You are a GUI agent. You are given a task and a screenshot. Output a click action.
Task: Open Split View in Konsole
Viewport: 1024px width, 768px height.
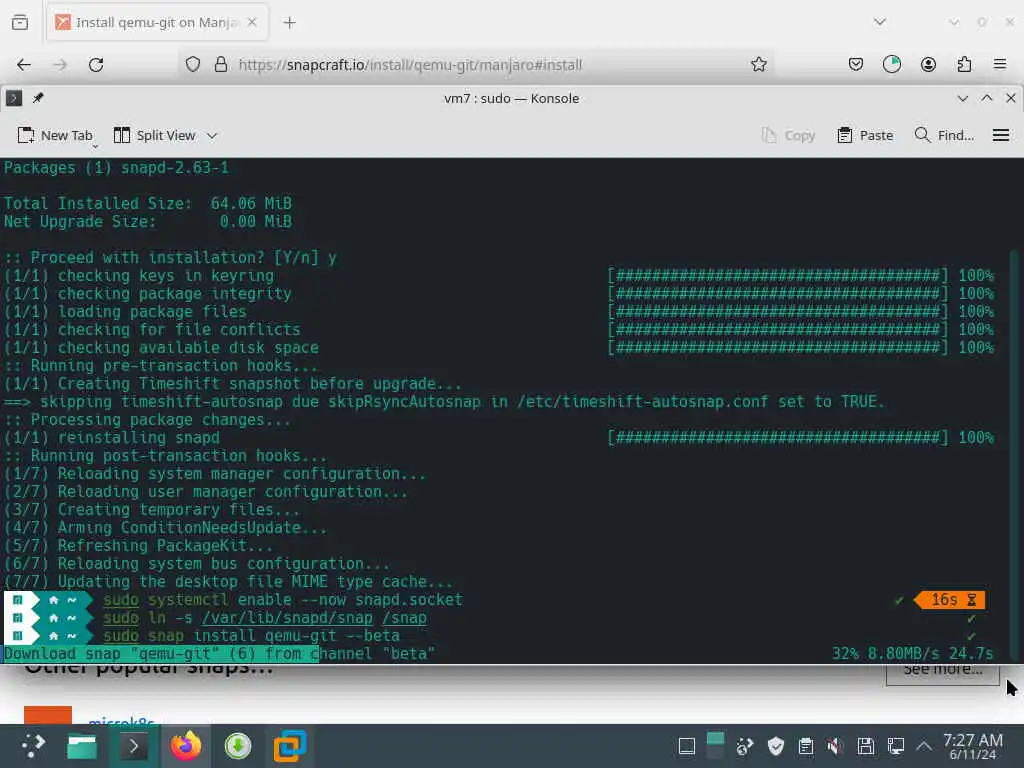(x=155, y=135)
